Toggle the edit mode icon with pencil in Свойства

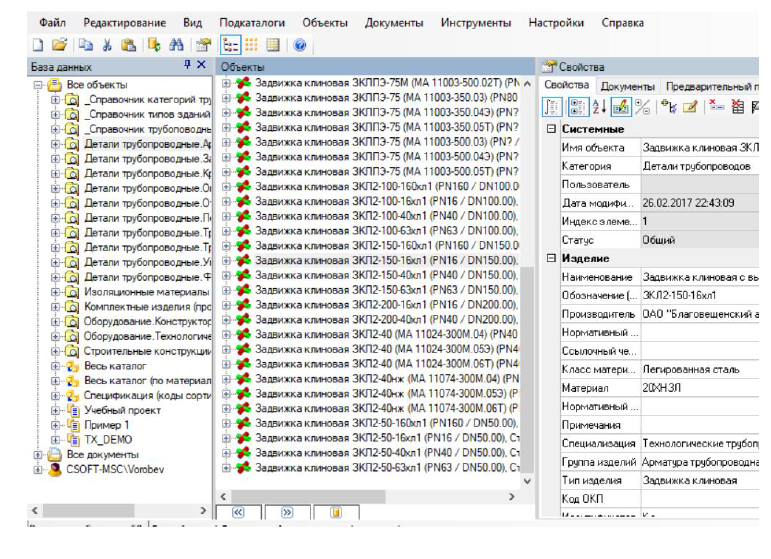point(621,106)
